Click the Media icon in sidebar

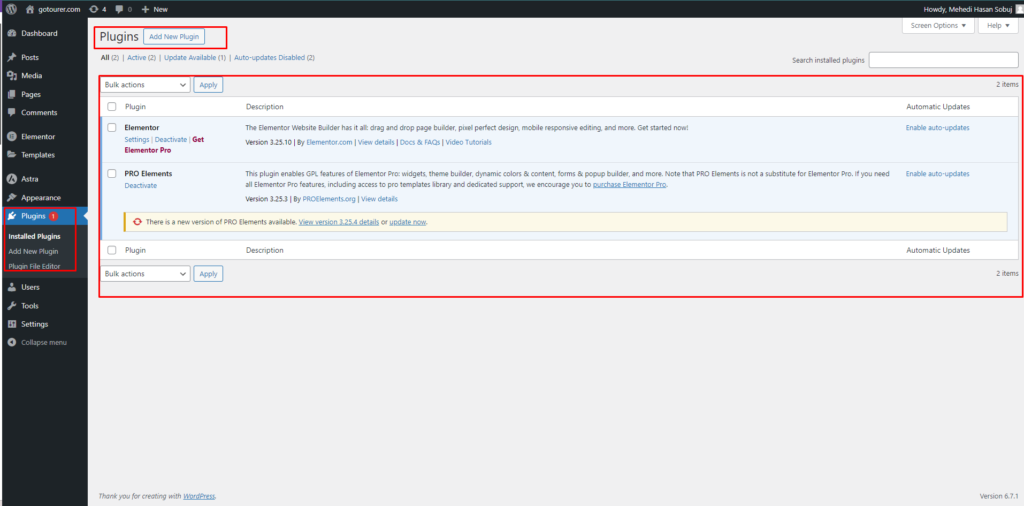point(12,76)
